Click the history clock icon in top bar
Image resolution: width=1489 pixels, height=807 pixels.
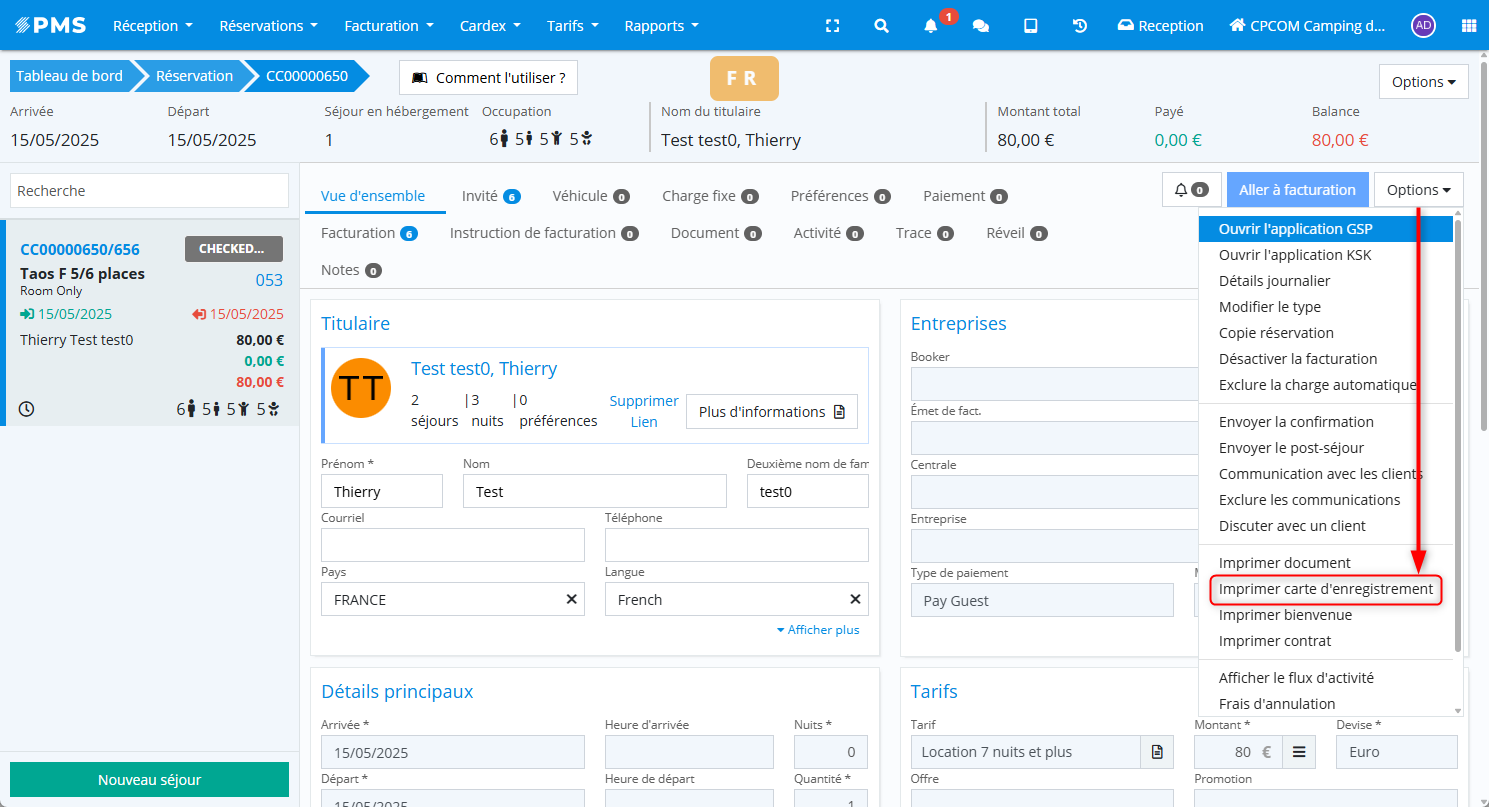click(x=1080, y=26)
